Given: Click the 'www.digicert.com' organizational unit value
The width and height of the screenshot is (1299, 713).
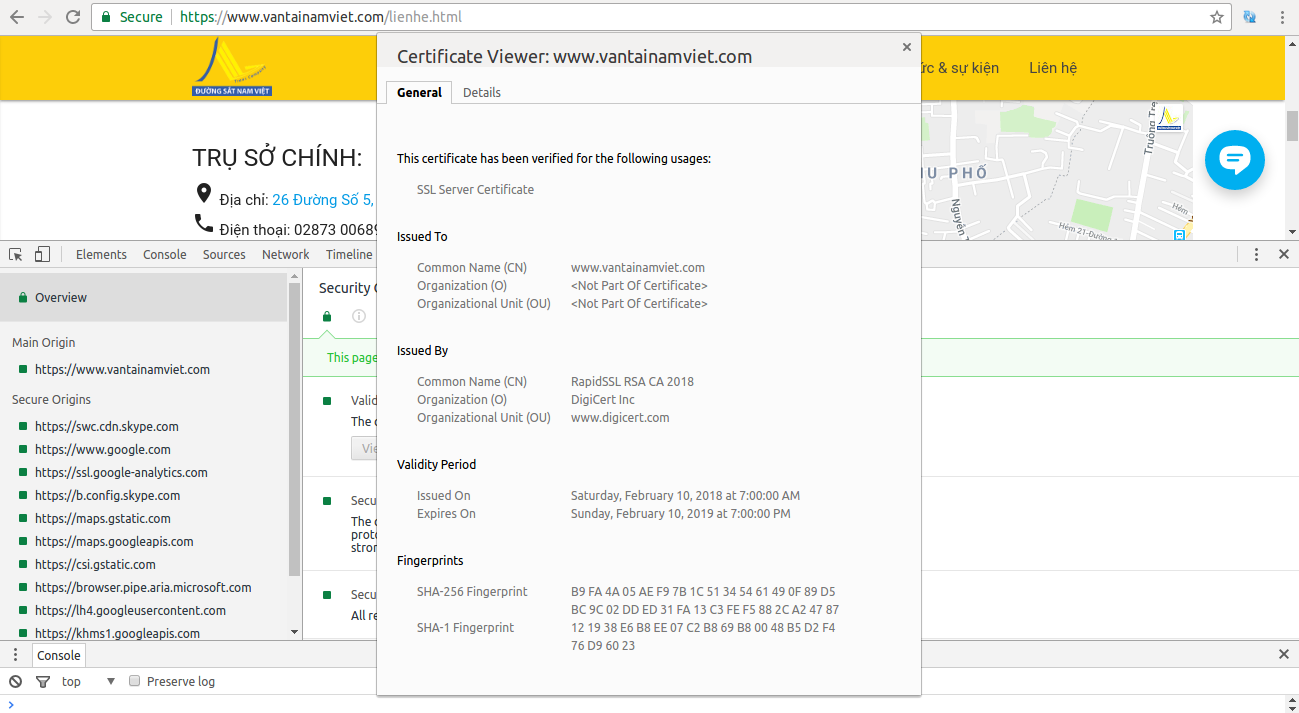Looking at the screenshot, I should tap(620, 417).
